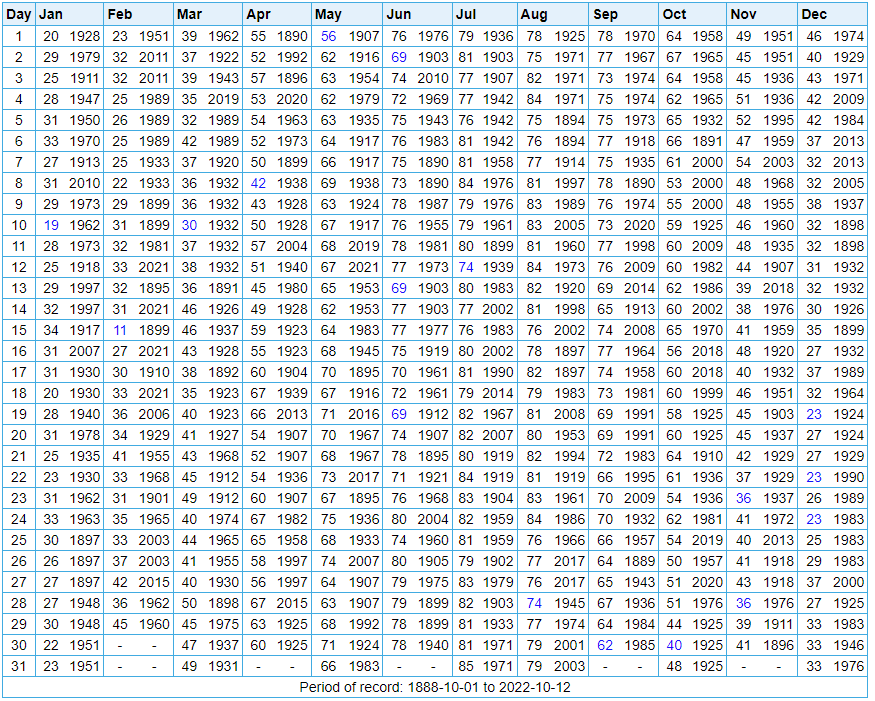Click the Jun column header
The image size is (875, 701).
click(398, 14)
